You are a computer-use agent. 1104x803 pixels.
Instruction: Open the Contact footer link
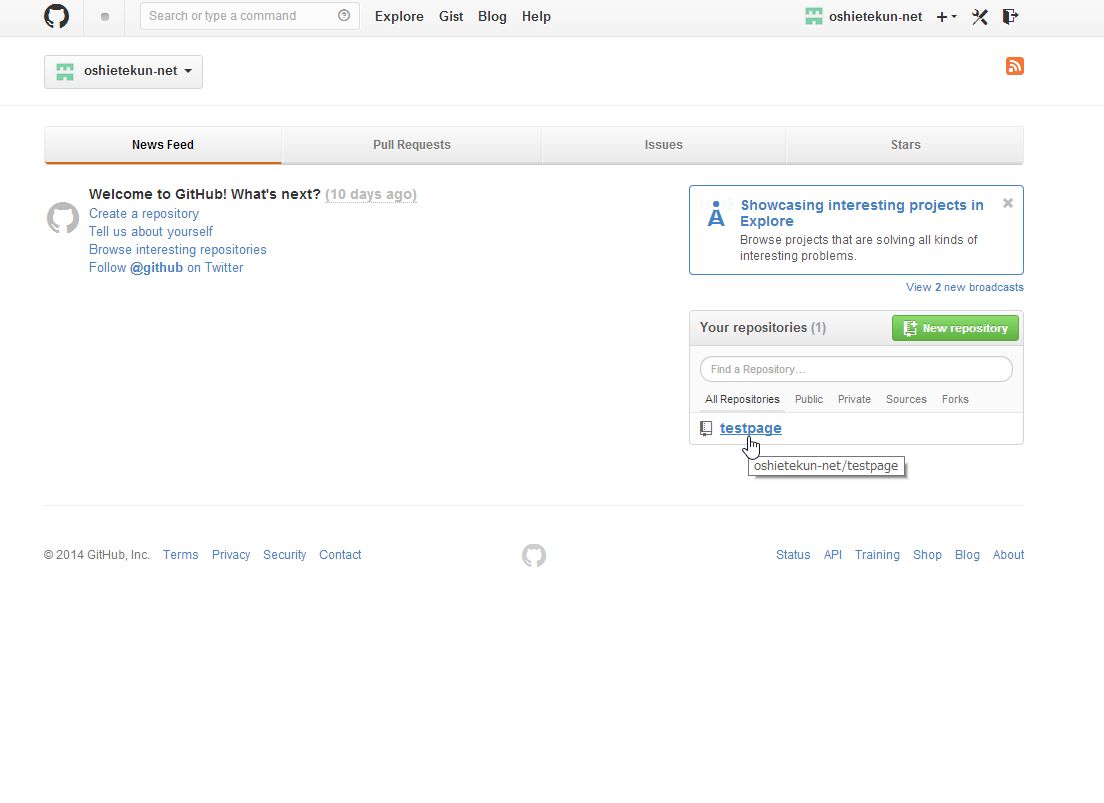coord(340,555)
